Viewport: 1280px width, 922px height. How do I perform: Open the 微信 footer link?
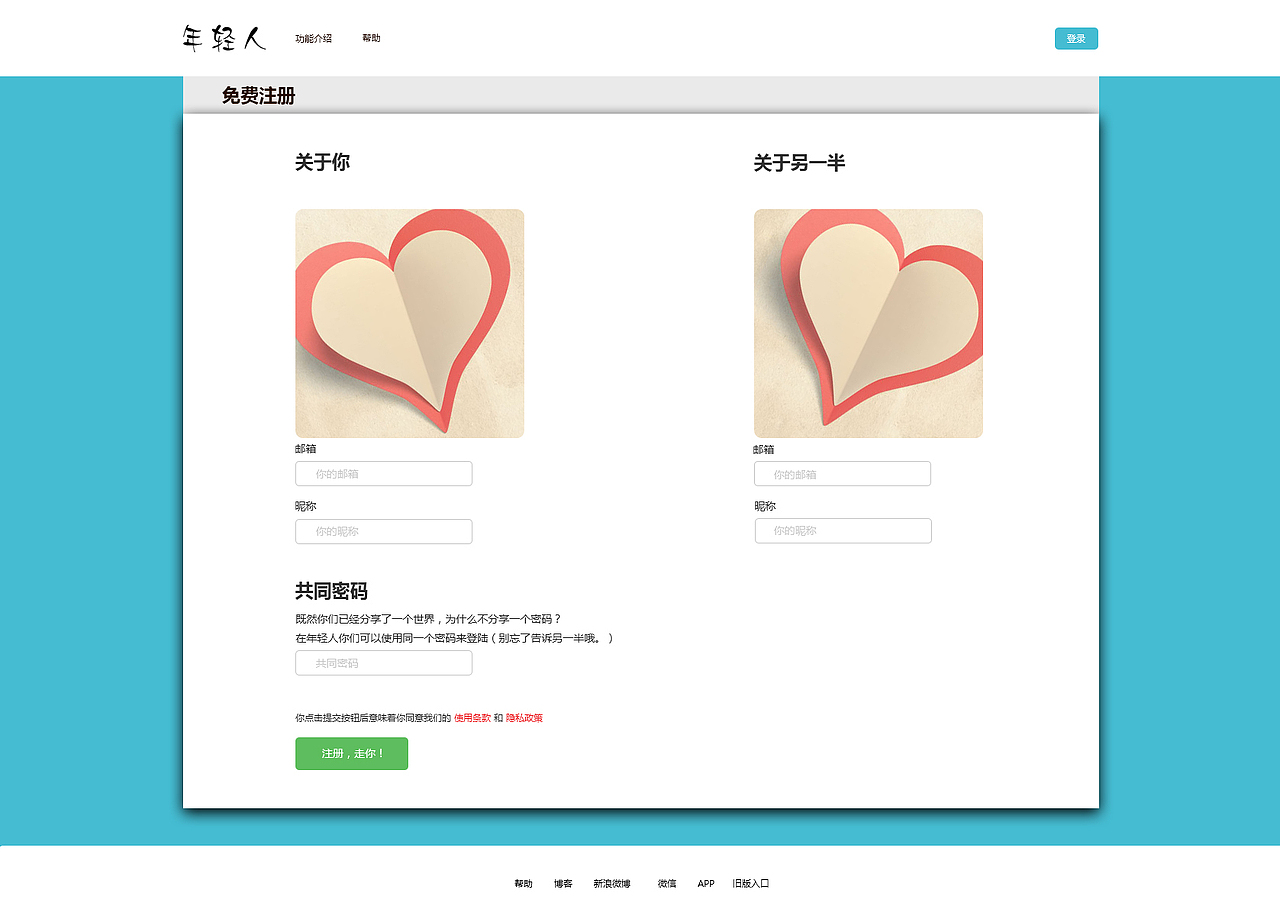(x=666, y=884)
